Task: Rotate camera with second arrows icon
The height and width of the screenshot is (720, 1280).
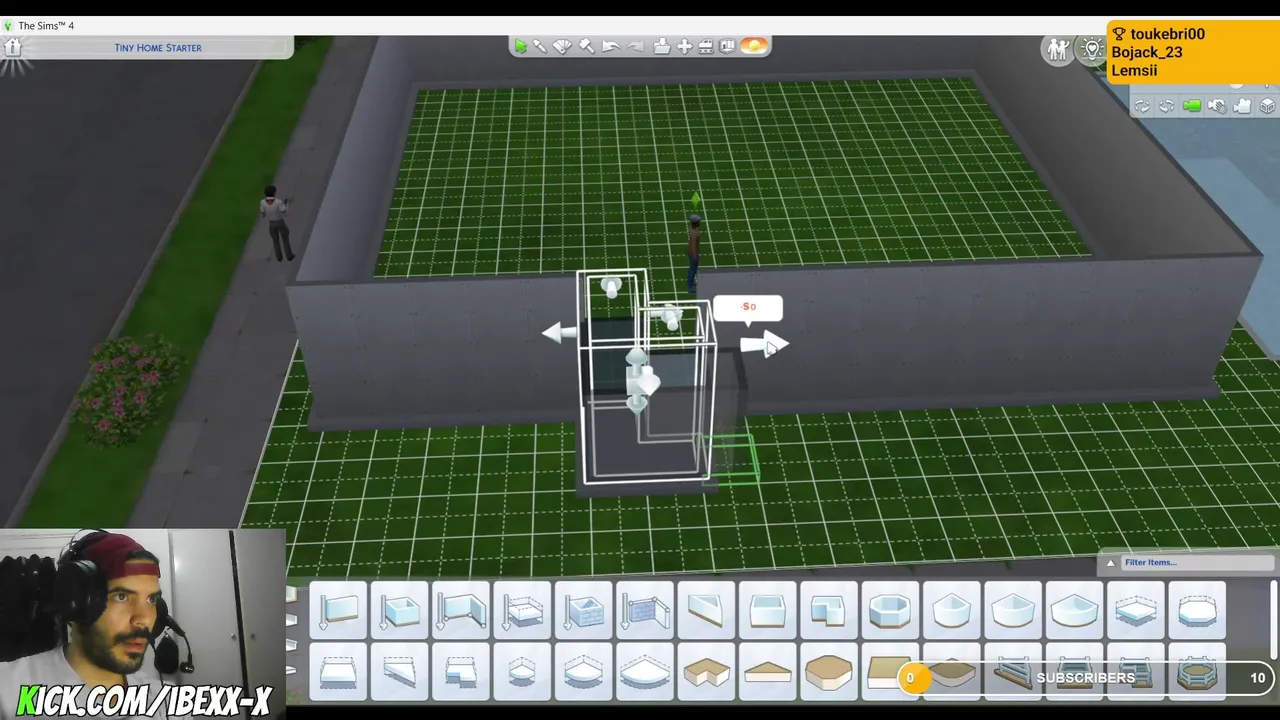Action: [1167, 106]
